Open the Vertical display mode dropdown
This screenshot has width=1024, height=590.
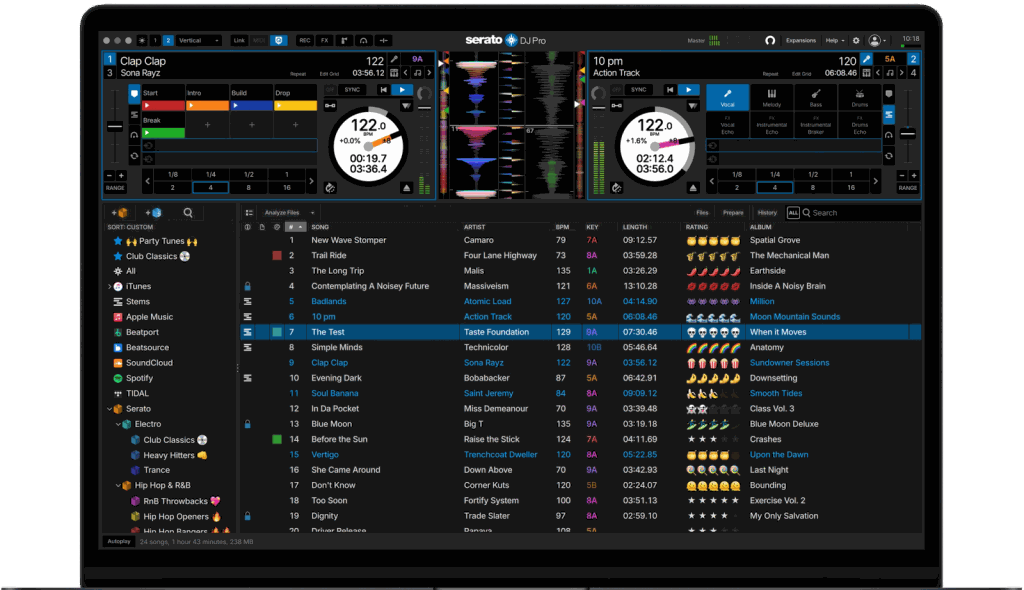click(x=199, y=41)
